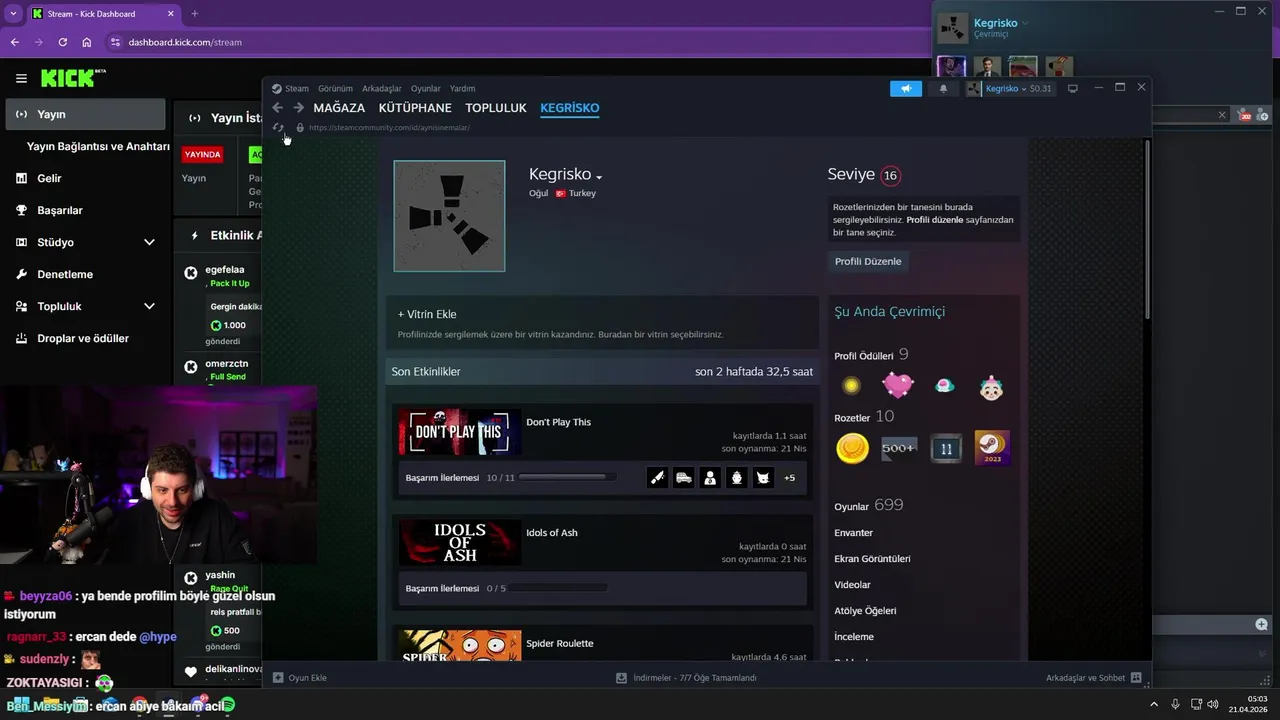
Task: Click the plus icon in friends window
Action: (1262, 624)
